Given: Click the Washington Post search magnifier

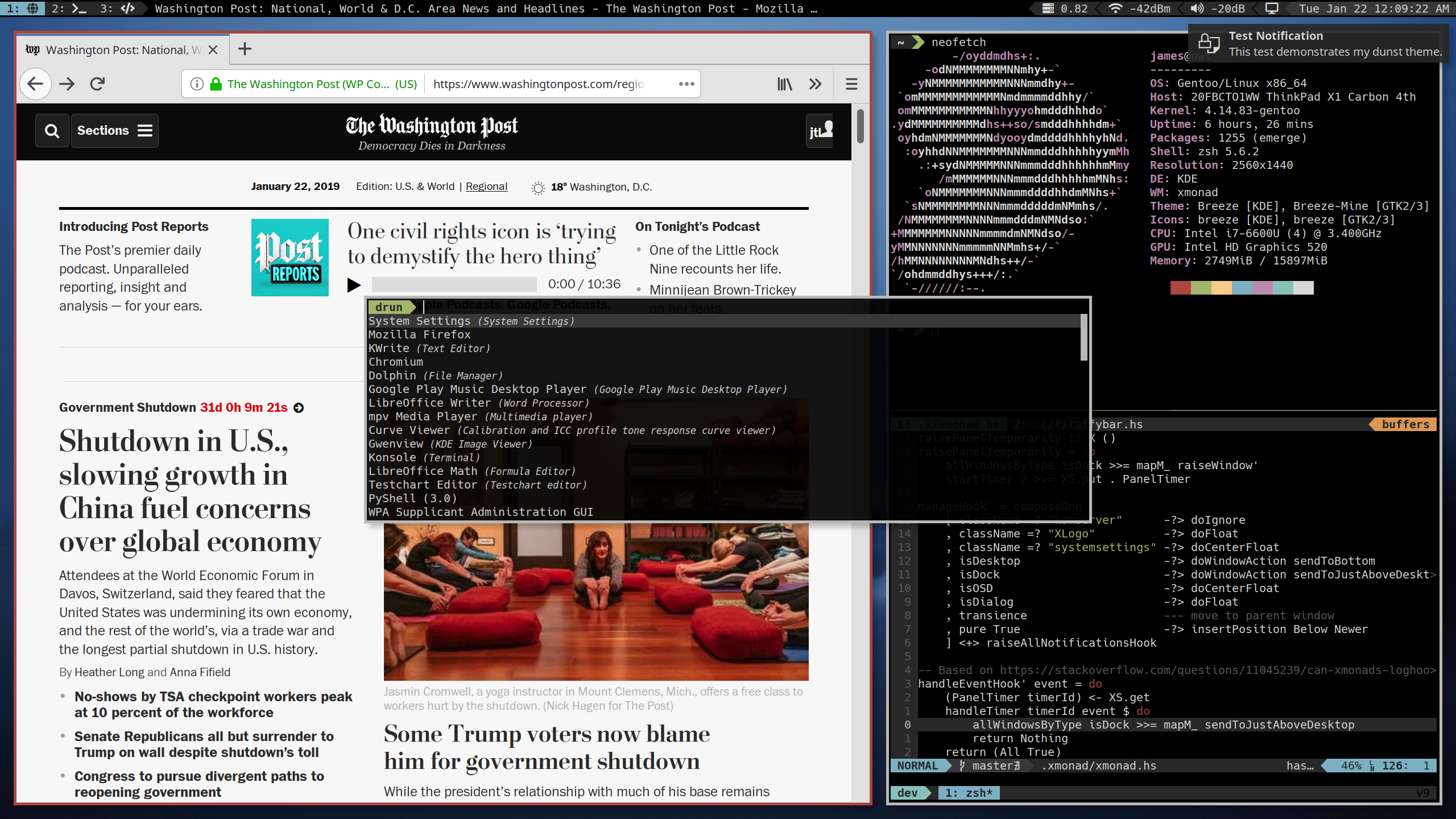Looking at the screenshot, I should pyautogui.click(x=52, y=131).
